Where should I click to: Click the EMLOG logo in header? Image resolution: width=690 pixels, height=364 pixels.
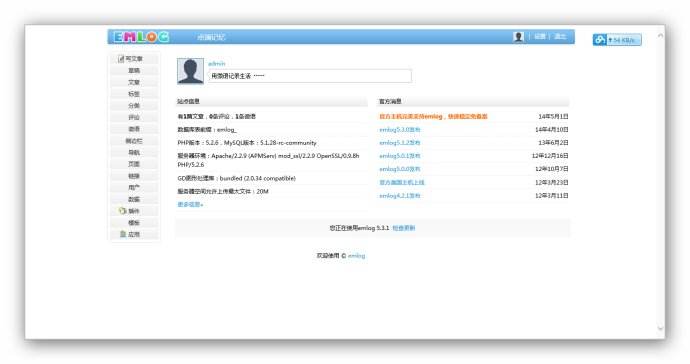tap(141, 37)
